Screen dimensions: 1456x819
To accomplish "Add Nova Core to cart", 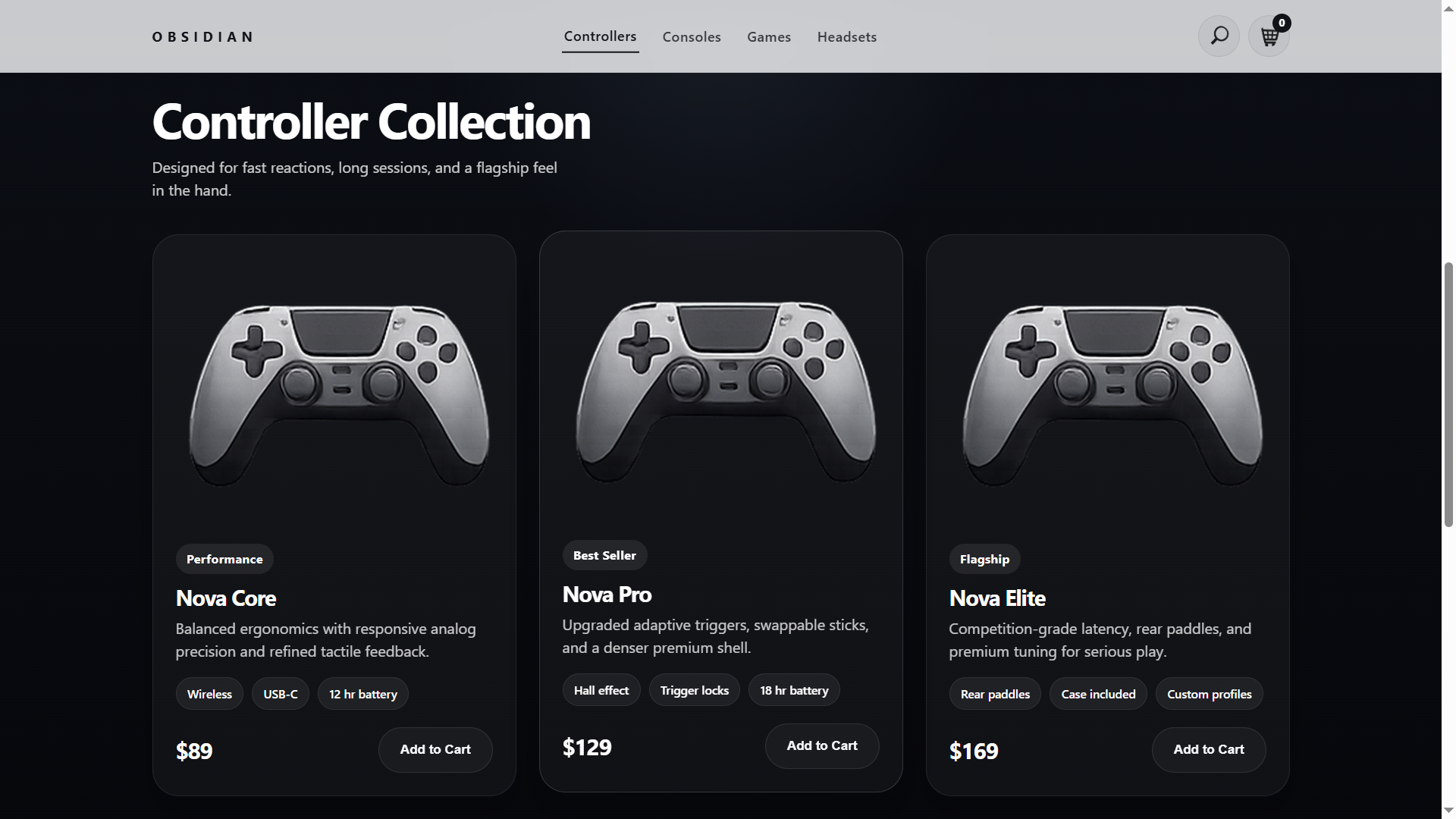I will coord(435,749).
